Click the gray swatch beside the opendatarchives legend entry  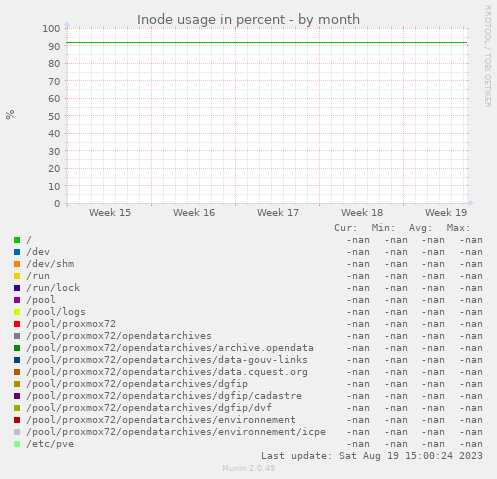[17, 336]
